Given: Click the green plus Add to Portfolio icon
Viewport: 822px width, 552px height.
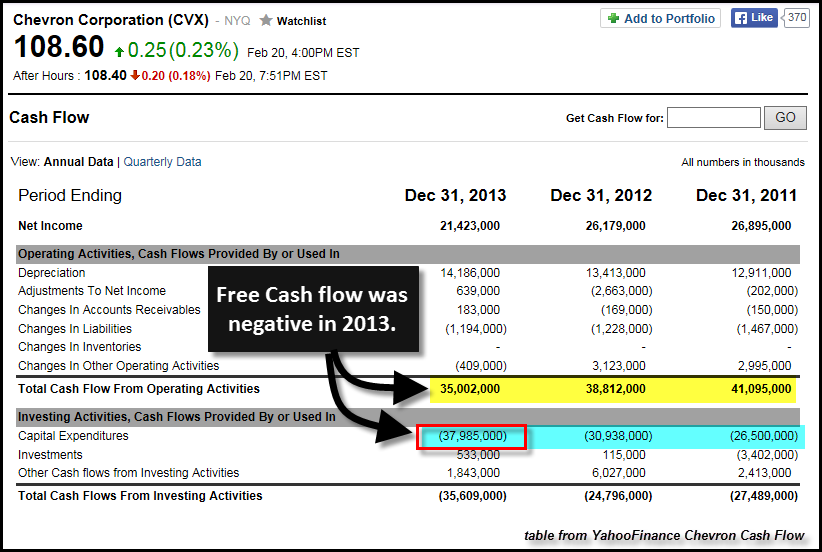Looking at the screenshot, I should coord(613,19).
